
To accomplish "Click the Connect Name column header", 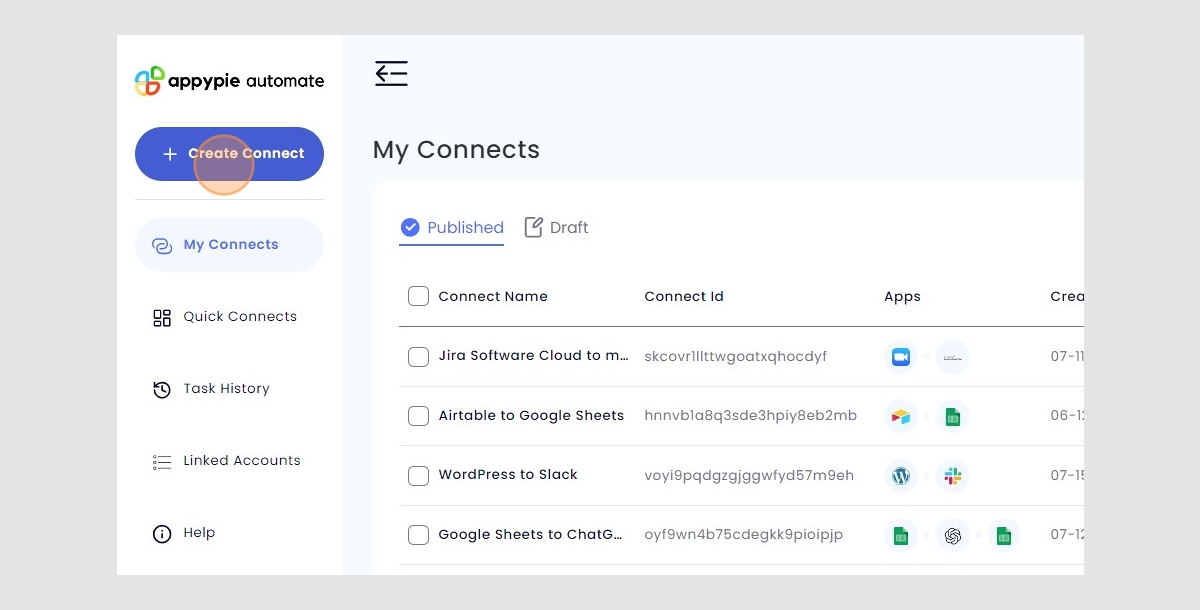I will coord(493,296).
